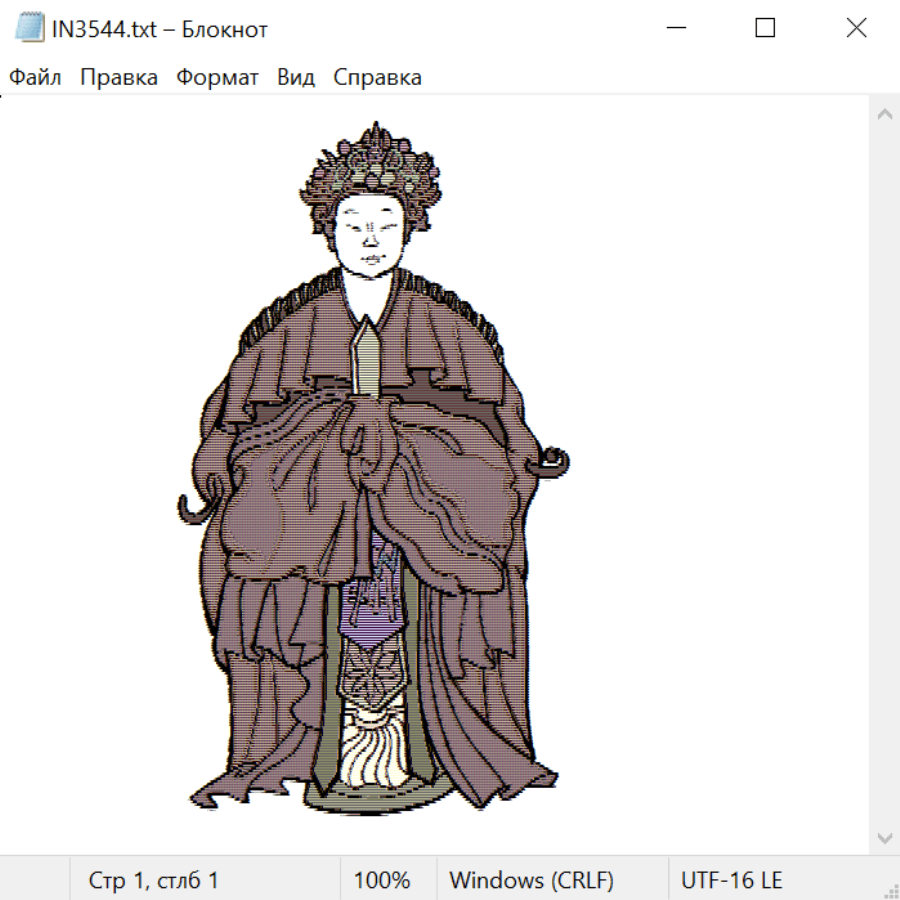Maximize the Блокнот window
The height and width of the screenshot is (900, 900).
765,29
